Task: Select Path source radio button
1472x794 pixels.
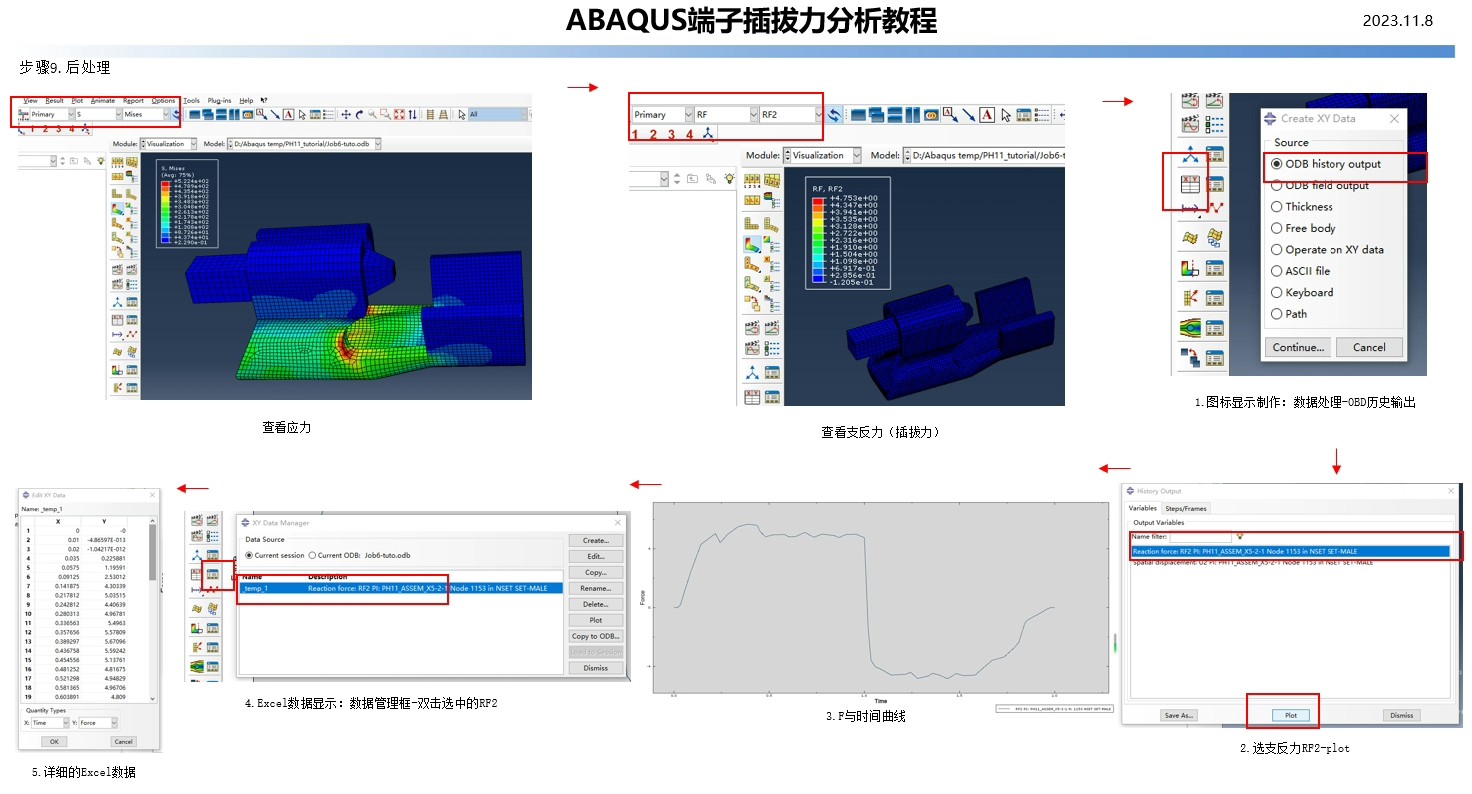Action: (x=1276, y=314)
